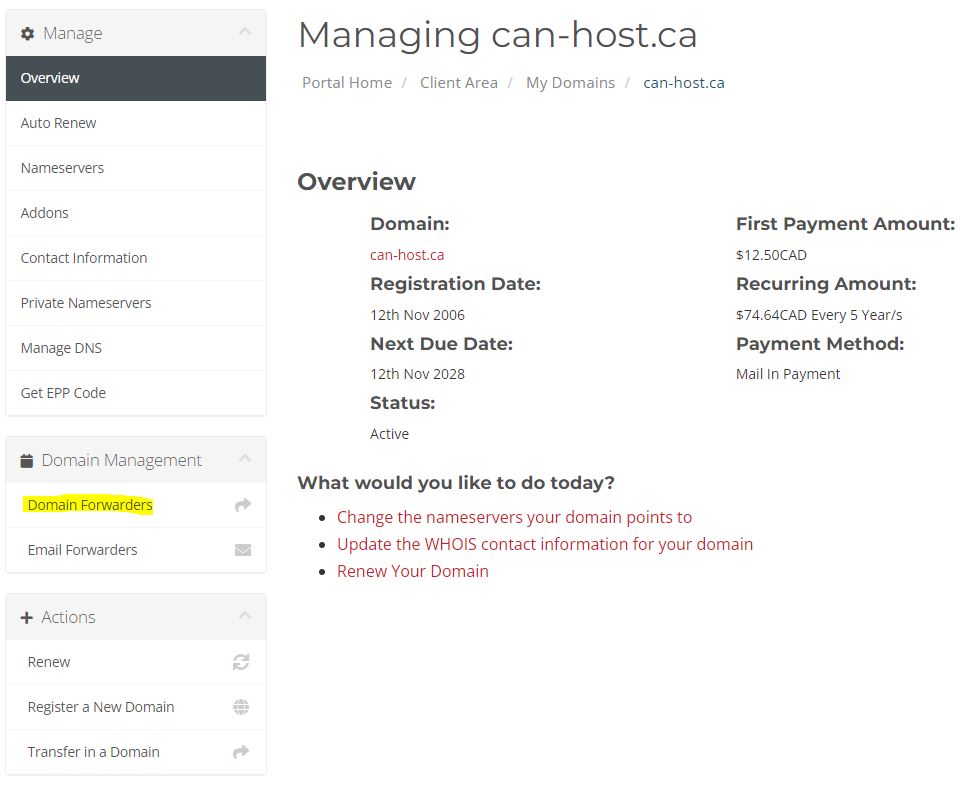
Task: Select Nameservers in the sidebar
Action: point(62,168)
